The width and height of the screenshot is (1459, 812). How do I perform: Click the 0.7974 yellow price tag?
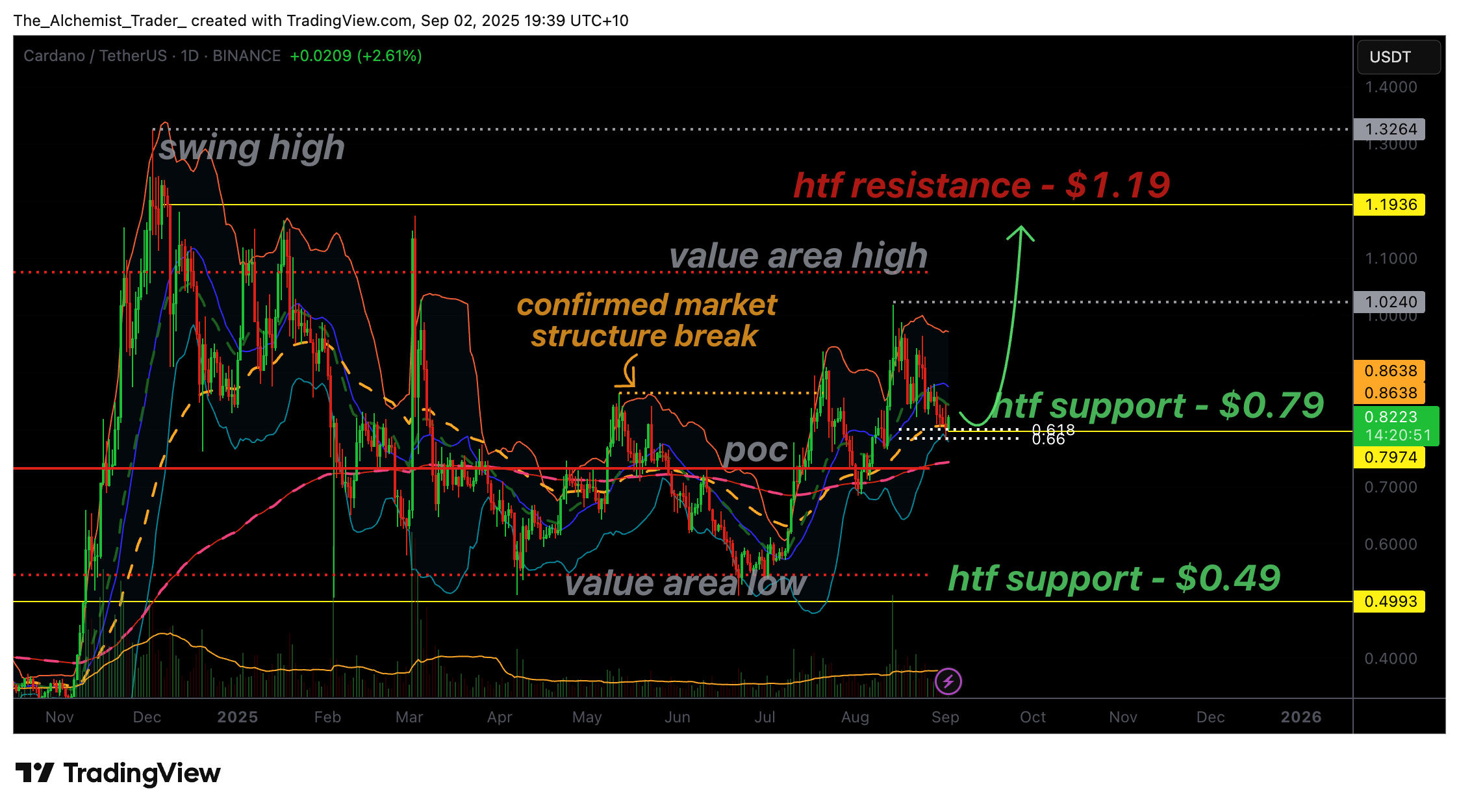tap(1389, 457)
